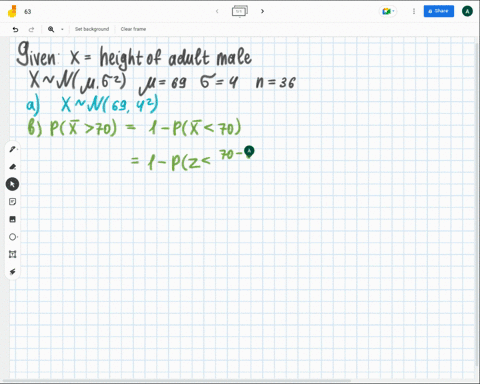Add a sticky note
Image resolution: width=480 pixels, height=384 pixels.
pyautogui.click(x=13, y=202)
